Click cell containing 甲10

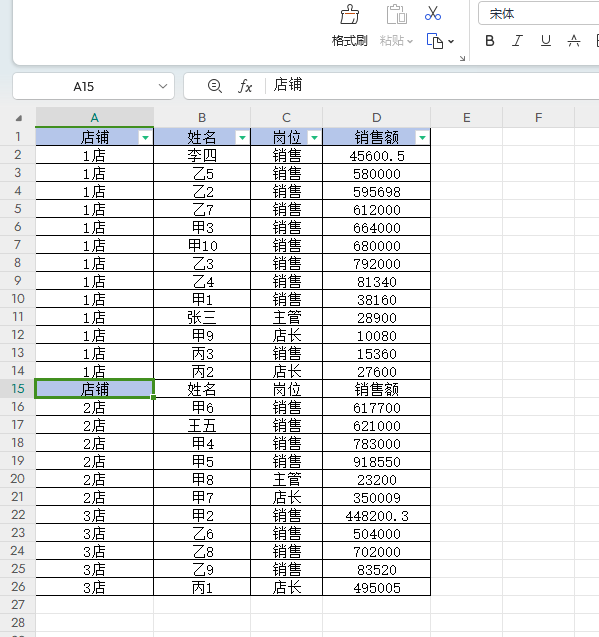pyautogui.click(x=202, y=245)
